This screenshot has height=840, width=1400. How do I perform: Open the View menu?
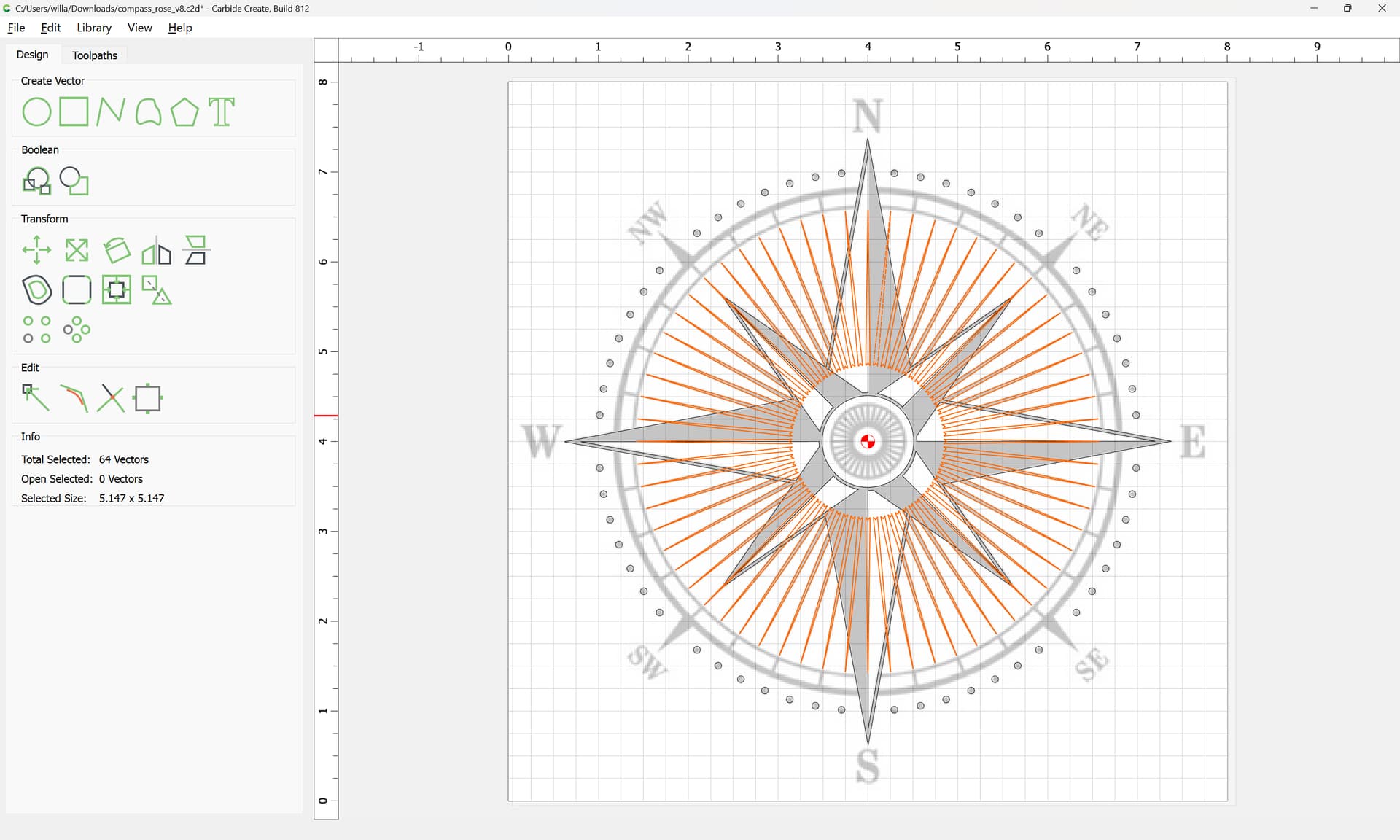[x=139, y=28]
